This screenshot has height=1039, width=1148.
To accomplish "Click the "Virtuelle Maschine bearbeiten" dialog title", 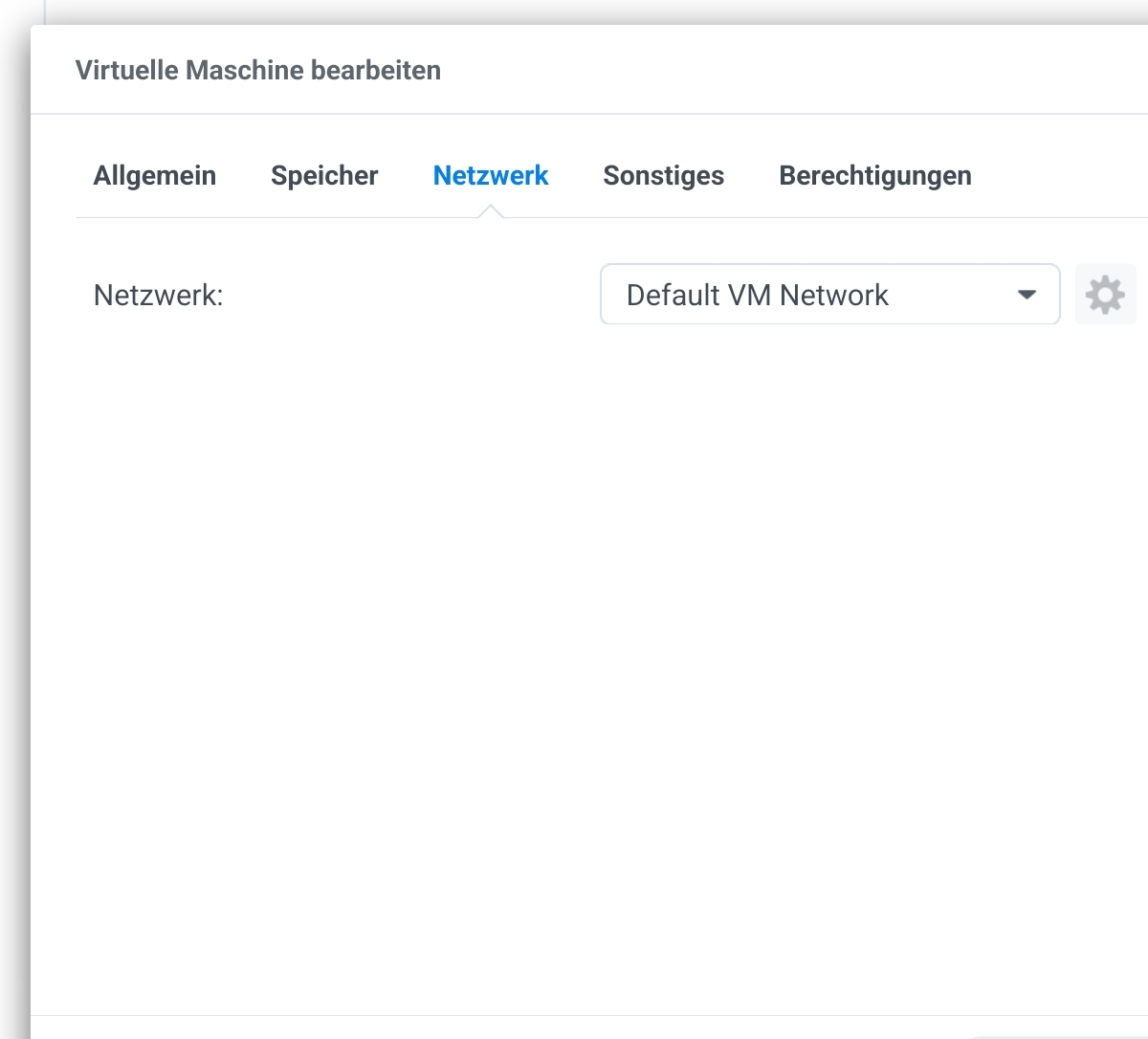I will pyautogui.click(x=258, y=71).
